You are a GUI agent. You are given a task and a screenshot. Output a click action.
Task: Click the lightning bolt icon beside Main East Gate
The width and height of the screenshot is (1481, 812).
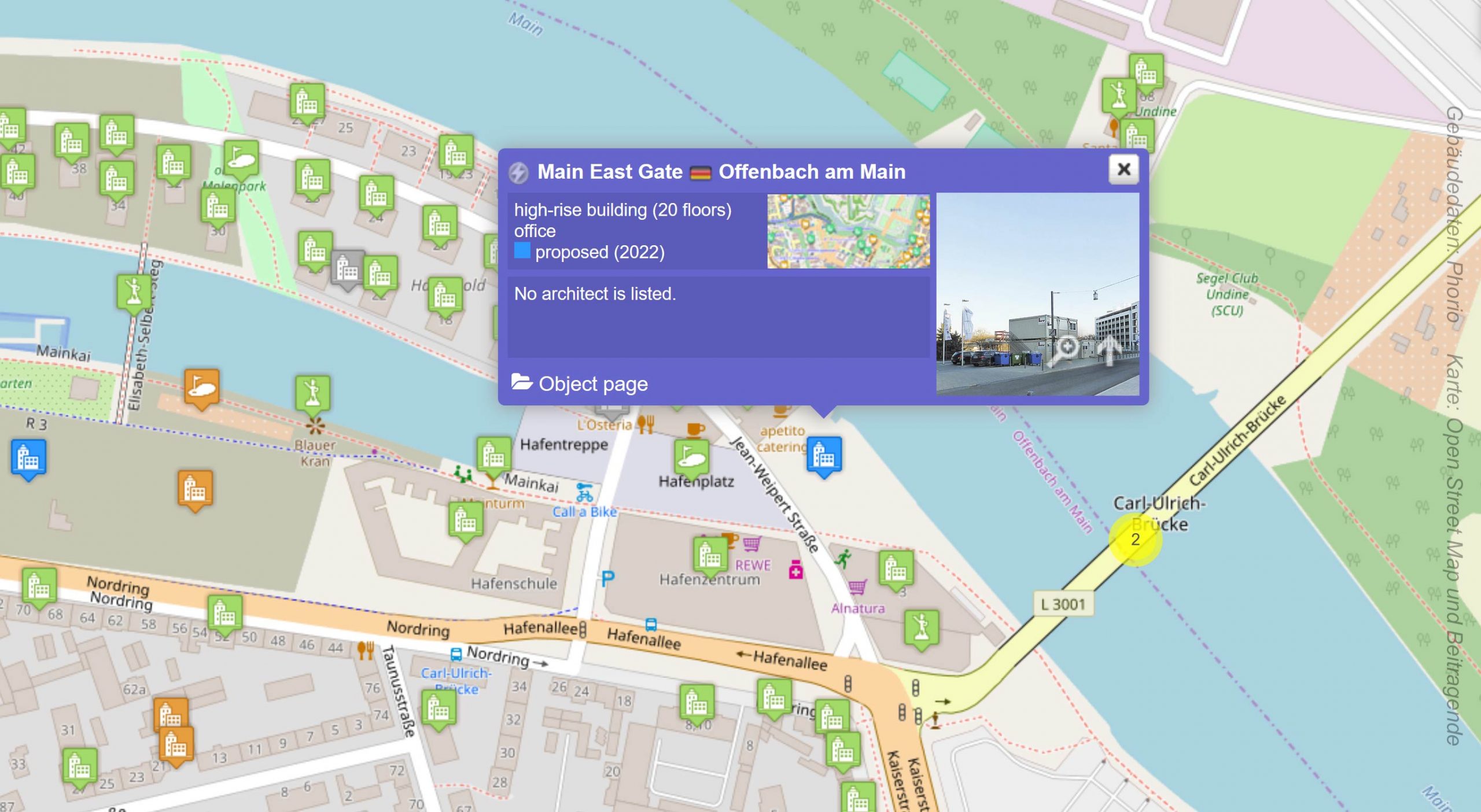519,172
